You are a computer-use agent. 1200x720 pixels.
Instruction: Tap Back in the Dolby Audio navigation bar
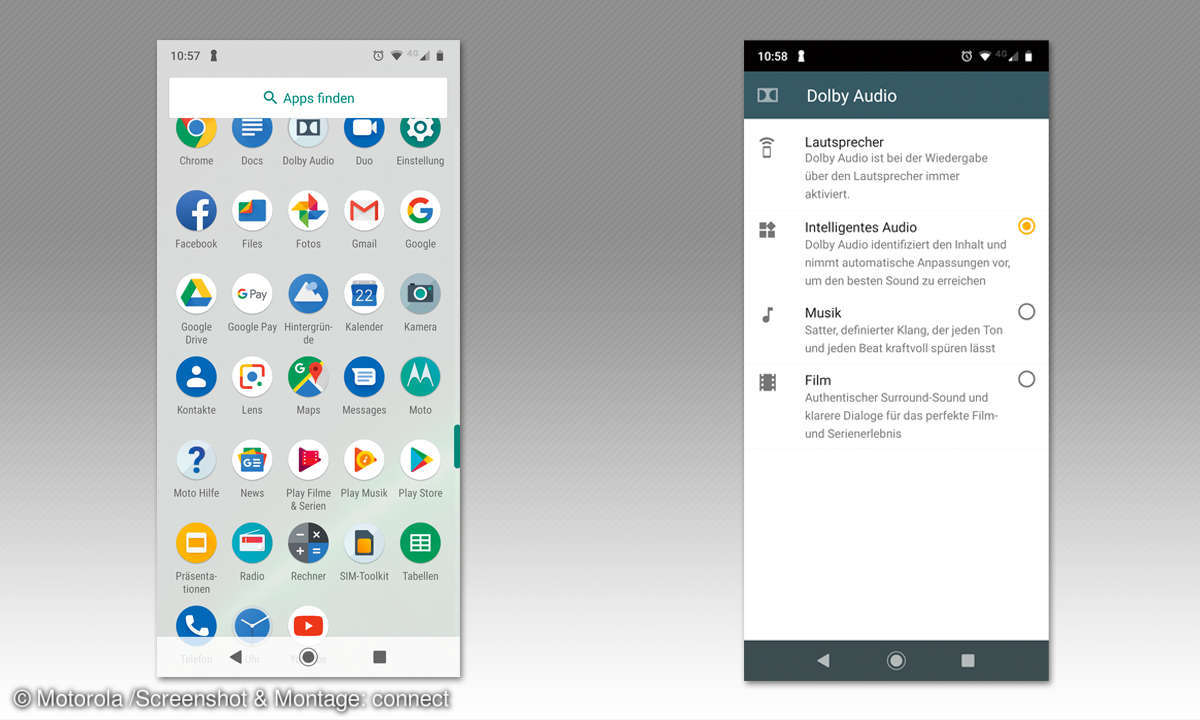pyautogui.click(x=823, y=660)
